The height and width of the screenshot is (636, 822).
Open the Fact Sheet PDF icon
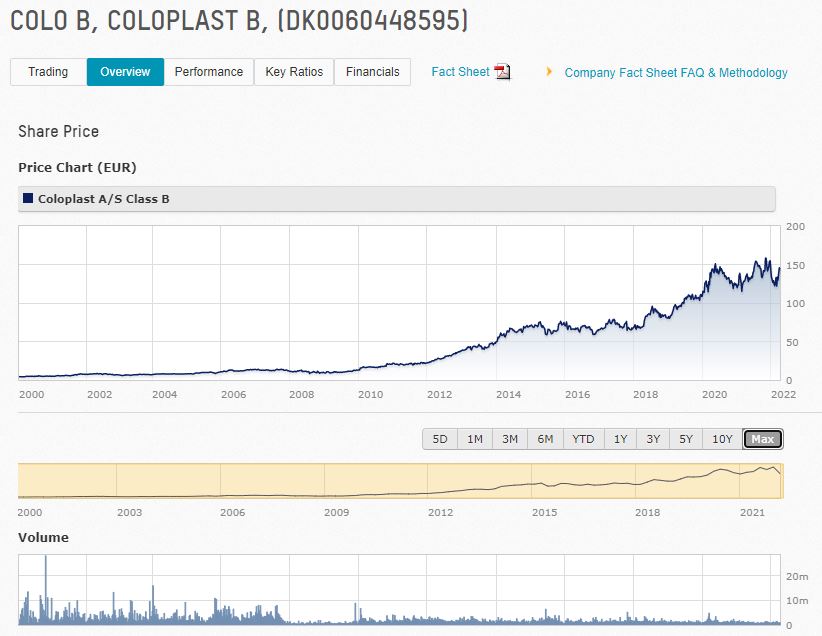click(x=502, y=72)
